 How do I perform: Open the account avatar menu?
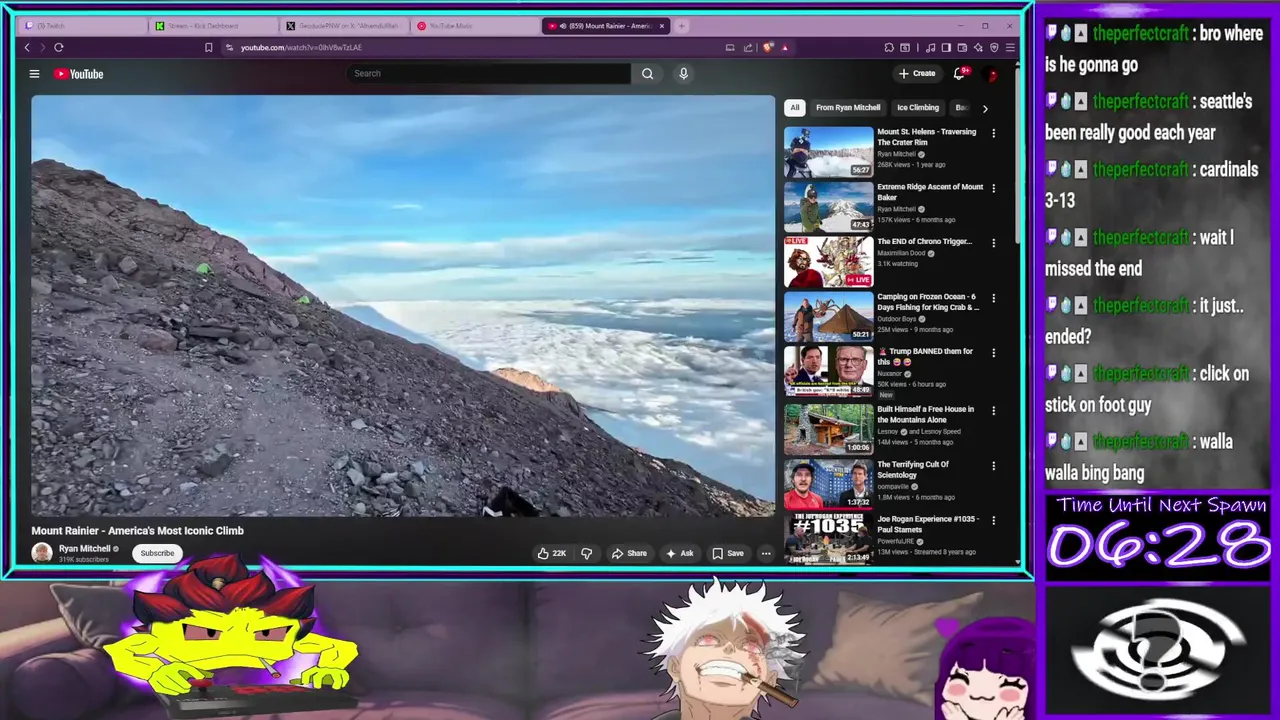tap(991, 74)
